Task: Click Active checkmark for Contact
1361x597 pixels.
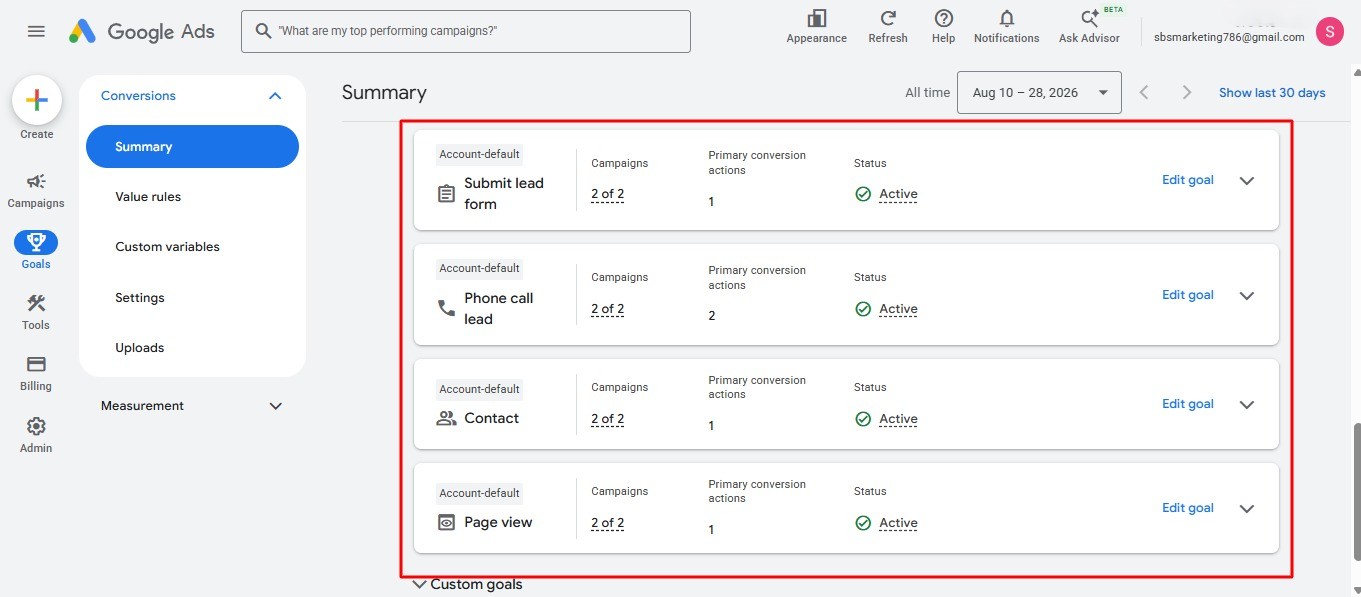Action: coord(863,419)
